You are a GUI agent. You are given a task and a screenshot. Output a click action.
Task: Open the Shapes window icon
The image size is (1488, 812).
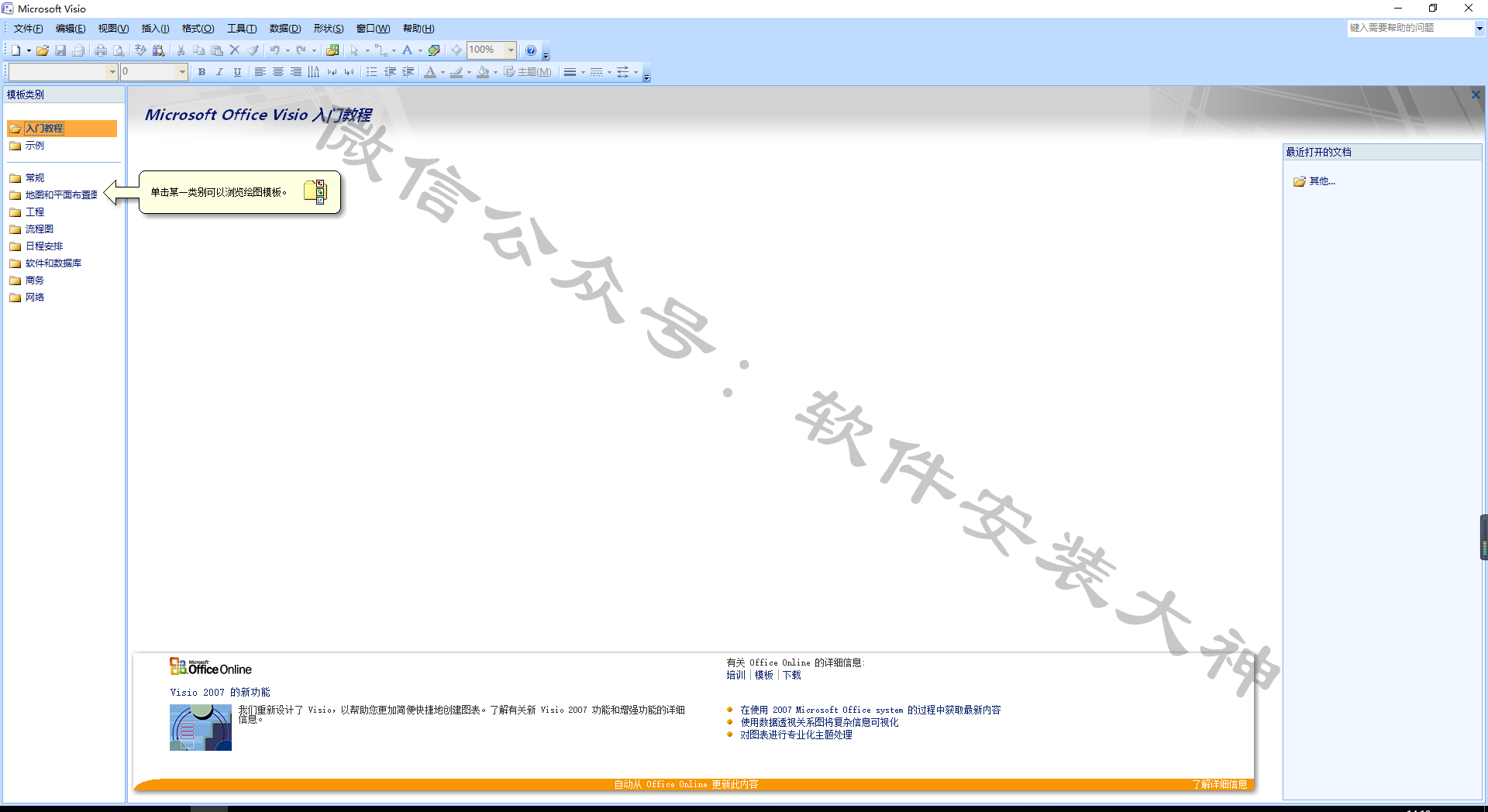332,50
